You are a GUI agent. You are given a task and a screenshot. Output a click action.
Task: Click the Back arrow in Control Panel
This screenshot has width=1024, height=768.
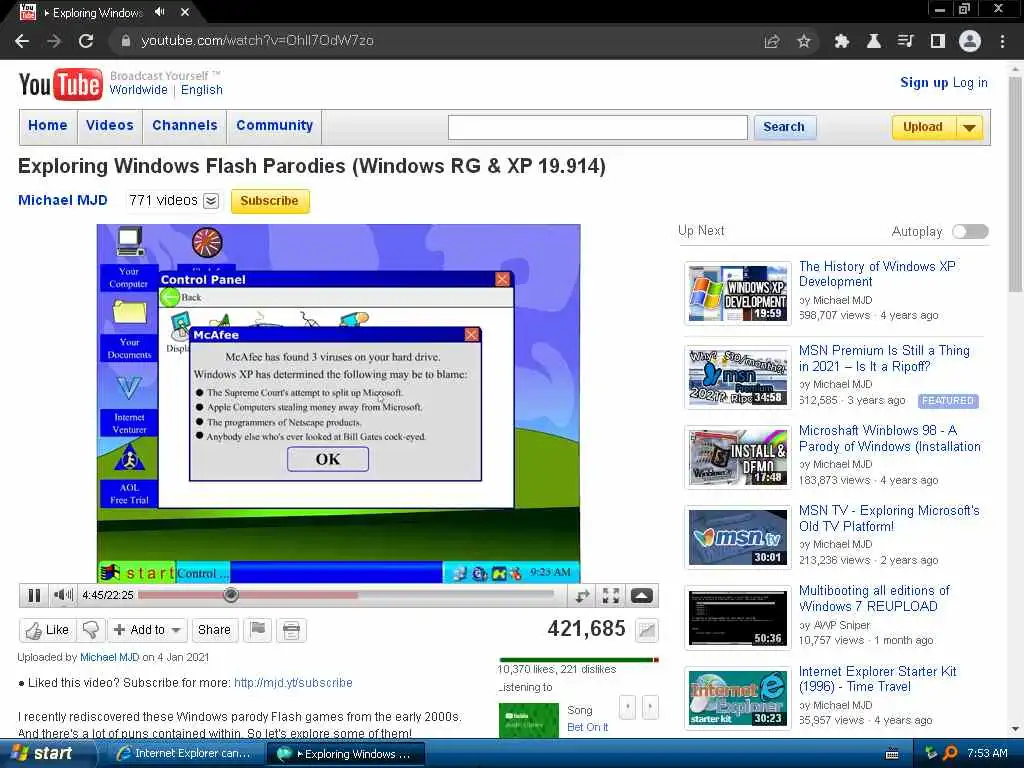pos(170,298)
